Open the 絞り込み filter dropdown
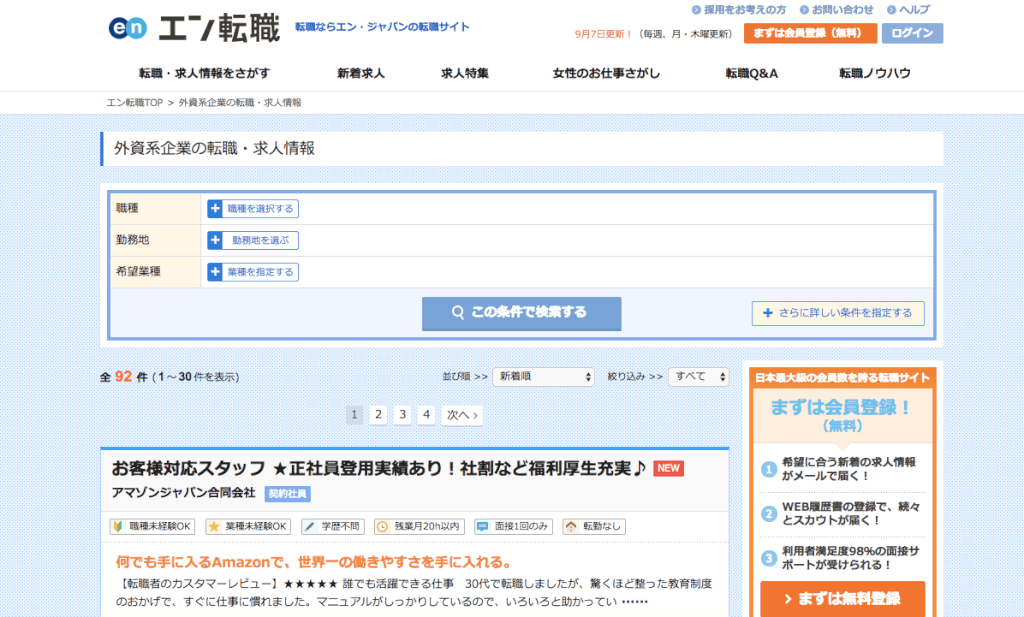This screenshot has height=617, width=1024. (698, 377)
